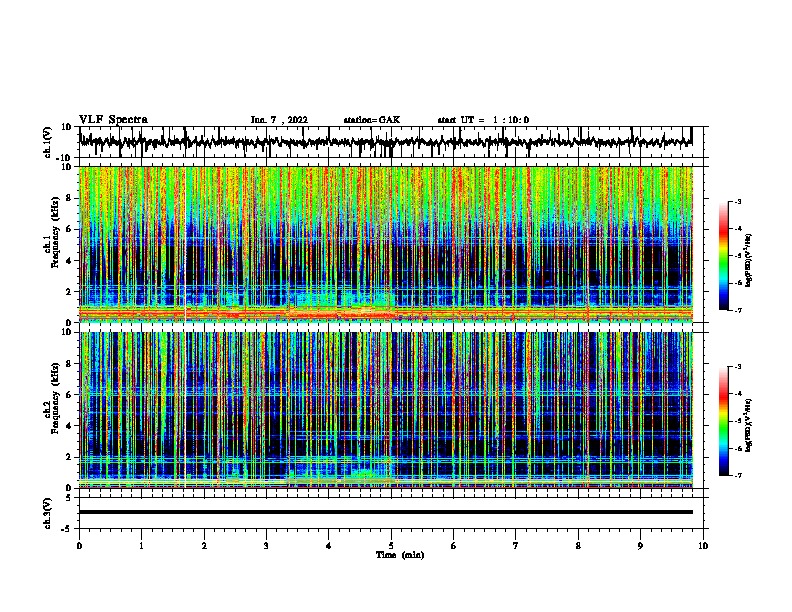
Task: Select the "station=GAK" header text
Action: (372, 120)
